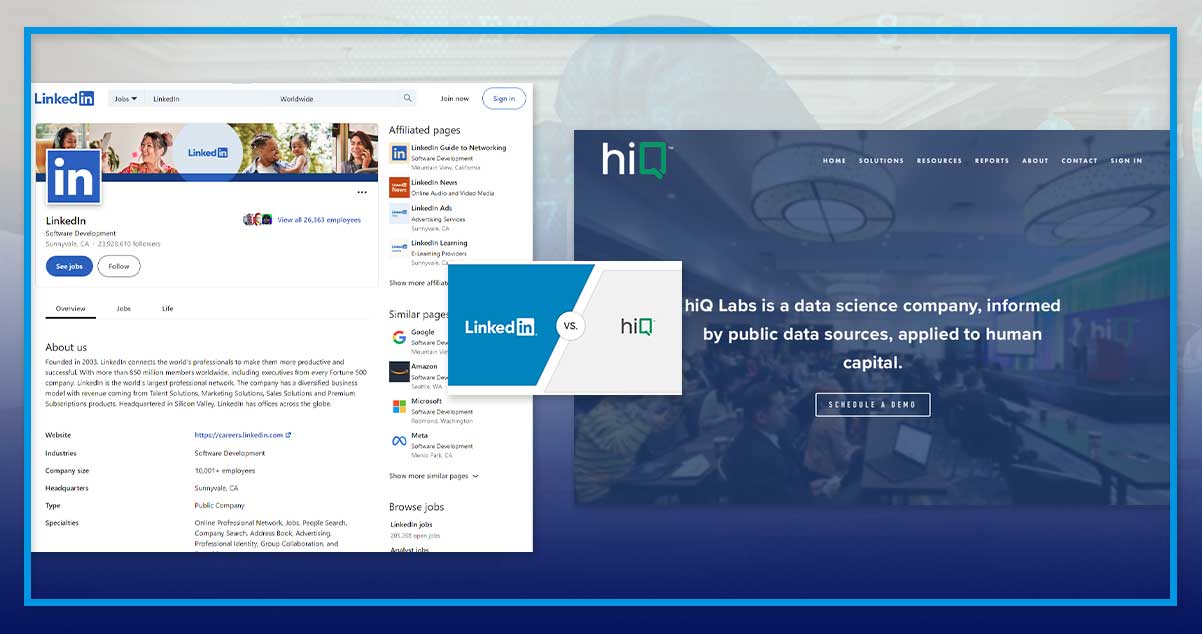1202x634 pixels.
Task: Click the hiQ logo on the hiQ website
Action: [x=637, y=161]
